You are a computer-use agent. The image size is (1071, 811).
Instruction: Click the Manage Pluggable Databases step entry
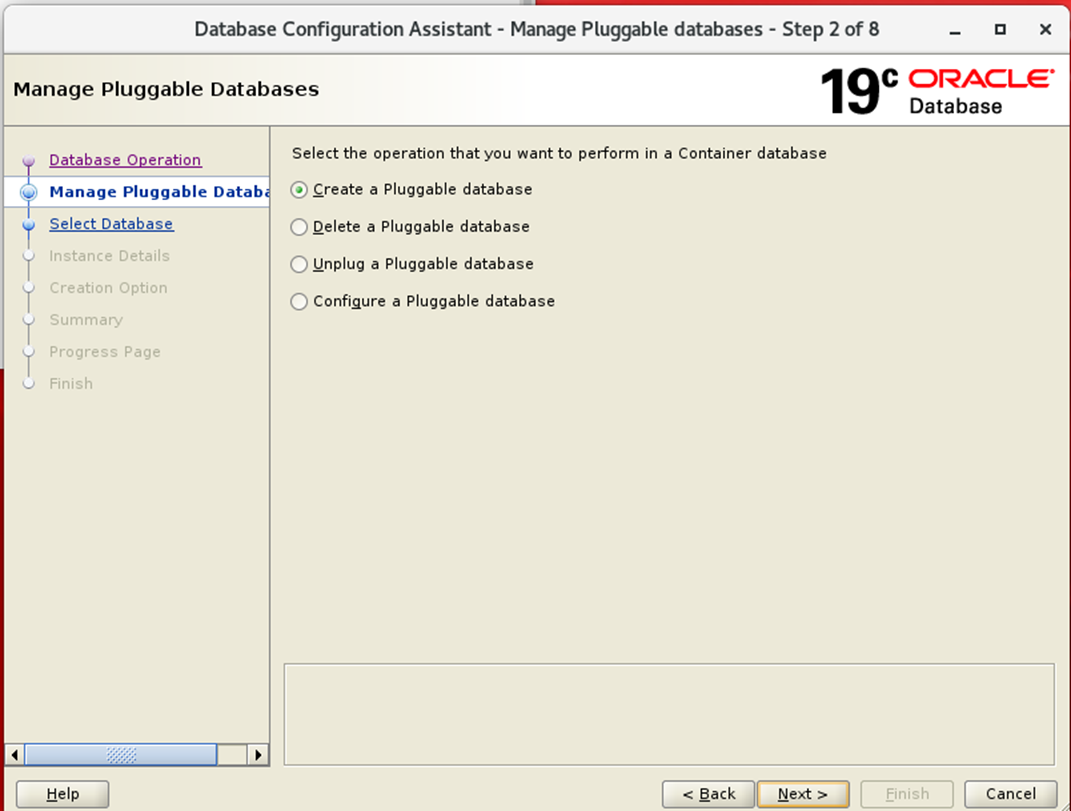(158, 192)
